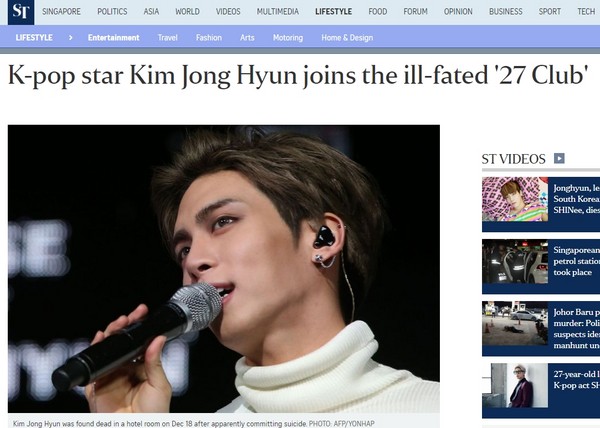
Task: Open the Fashion subsection
Action: click(209, 37)
